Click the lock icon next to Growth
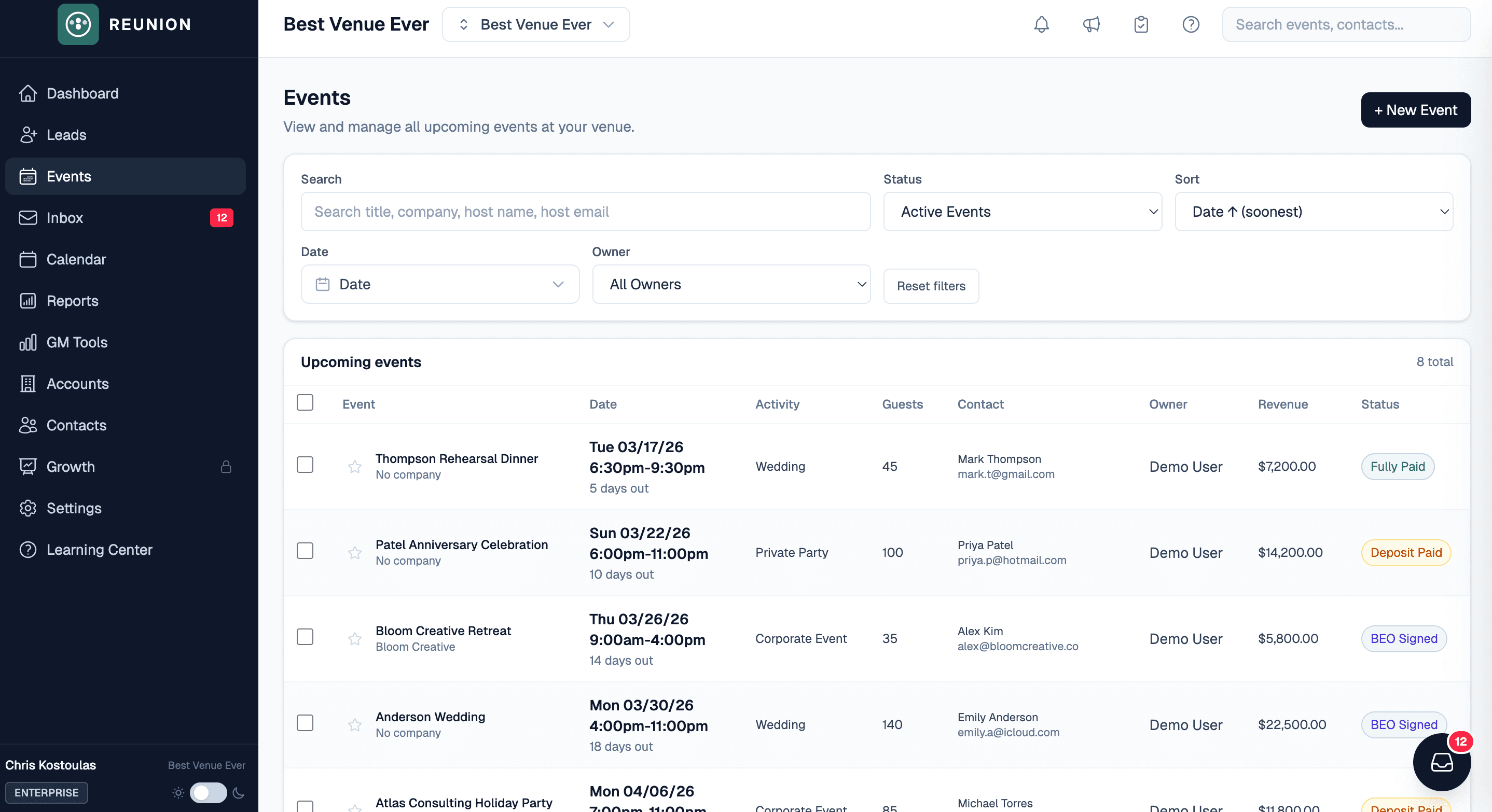The width and height of the screenshot is (1492, 812). [227, 467]
